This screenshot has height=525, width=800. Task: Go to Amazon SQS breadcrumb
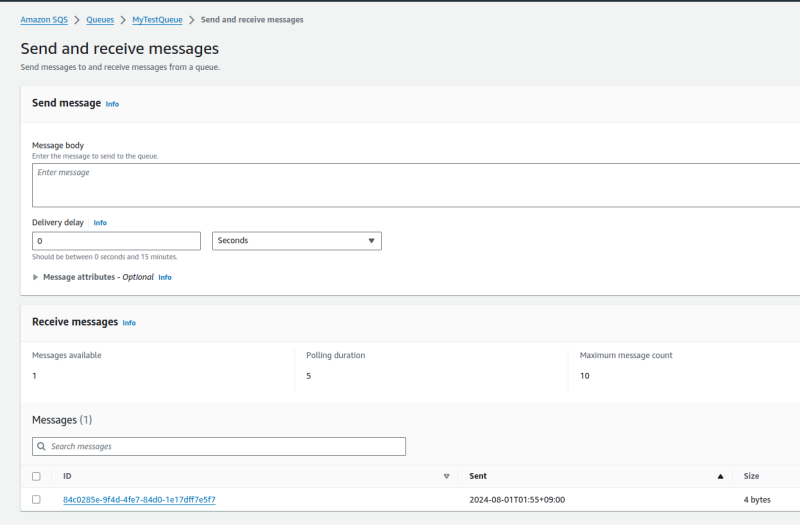point(44,20)
